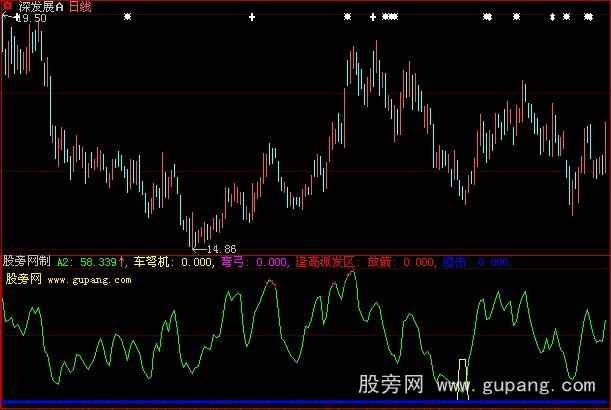Select the red 放箭: 0.000 value
This screenshot has width=611, height=410.
(x=401, y=262)
